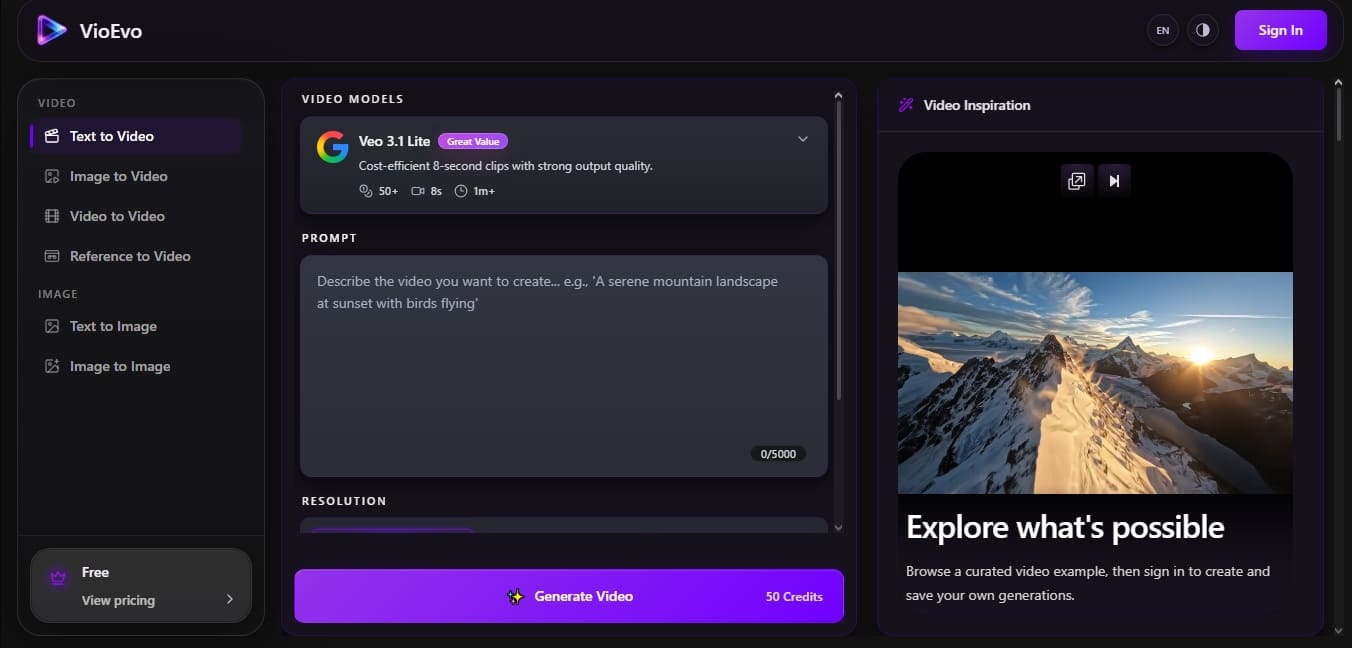1352x648 pixels.
Task: Click the settings panel scroll down arrow
Action: pos(838,527)
